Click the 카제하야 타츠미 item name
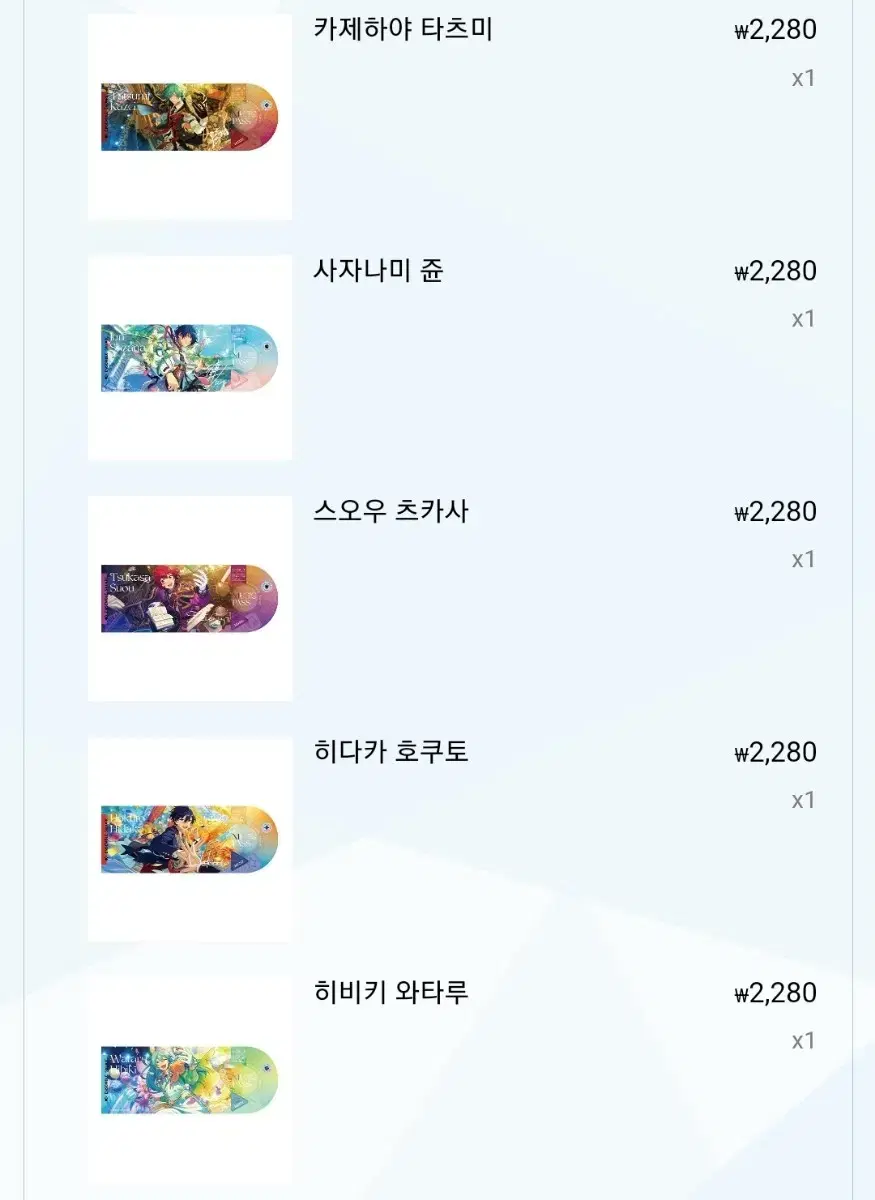 click(x=403, y=30)
